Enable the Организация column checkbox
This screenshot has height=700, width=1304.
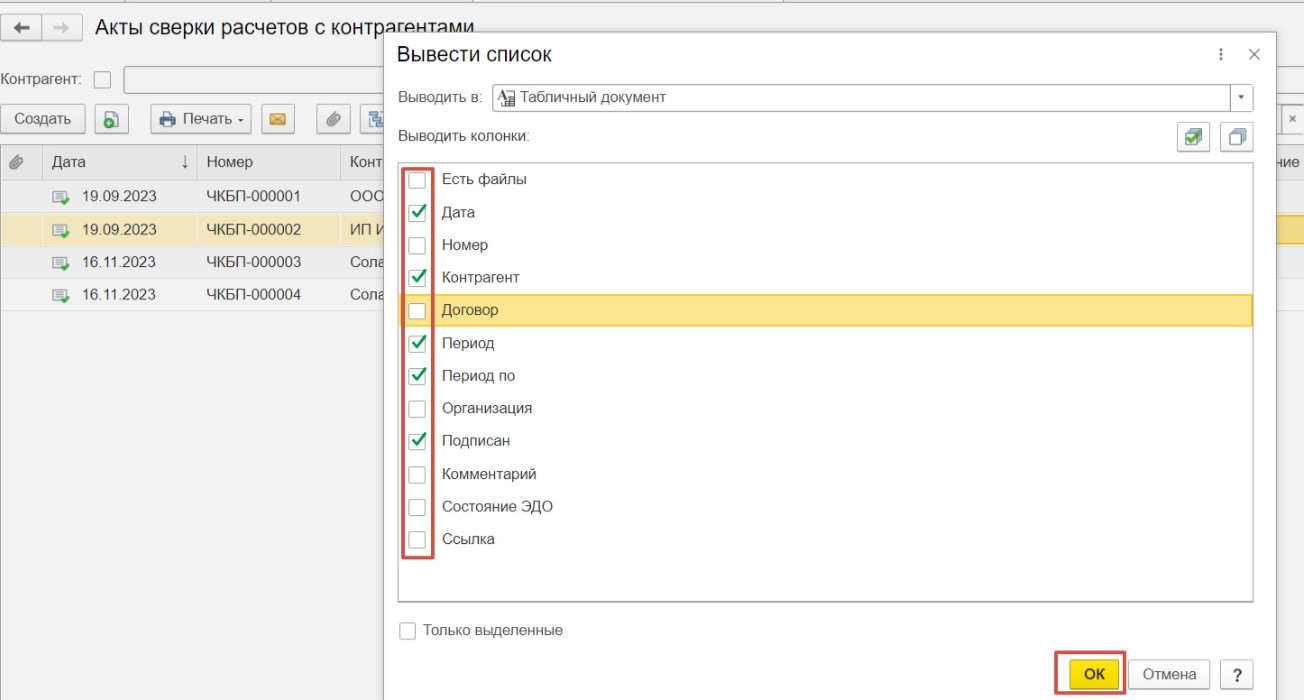(417, 408)
